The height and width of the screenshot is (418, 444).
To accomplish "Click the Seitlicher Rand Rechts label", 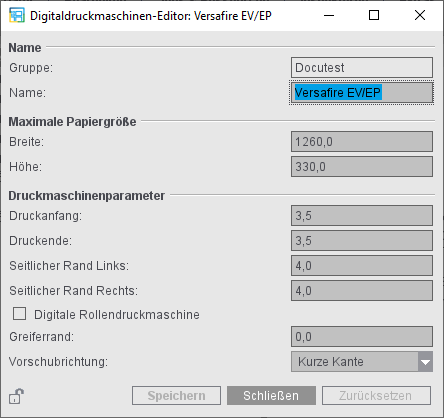I will click(73, 291).
